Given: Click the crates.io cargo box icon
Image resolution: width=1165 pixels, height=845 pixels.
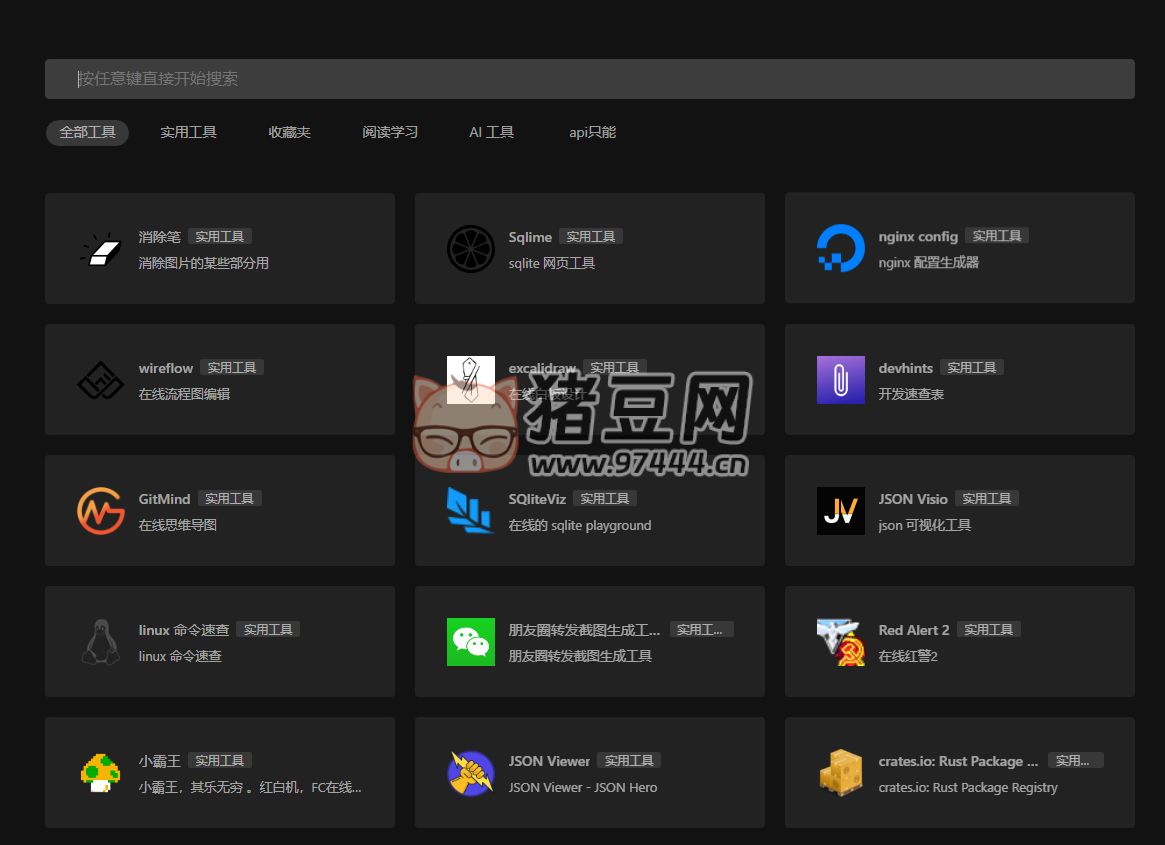Looking at the screenshot, I should tap(840, 772).
